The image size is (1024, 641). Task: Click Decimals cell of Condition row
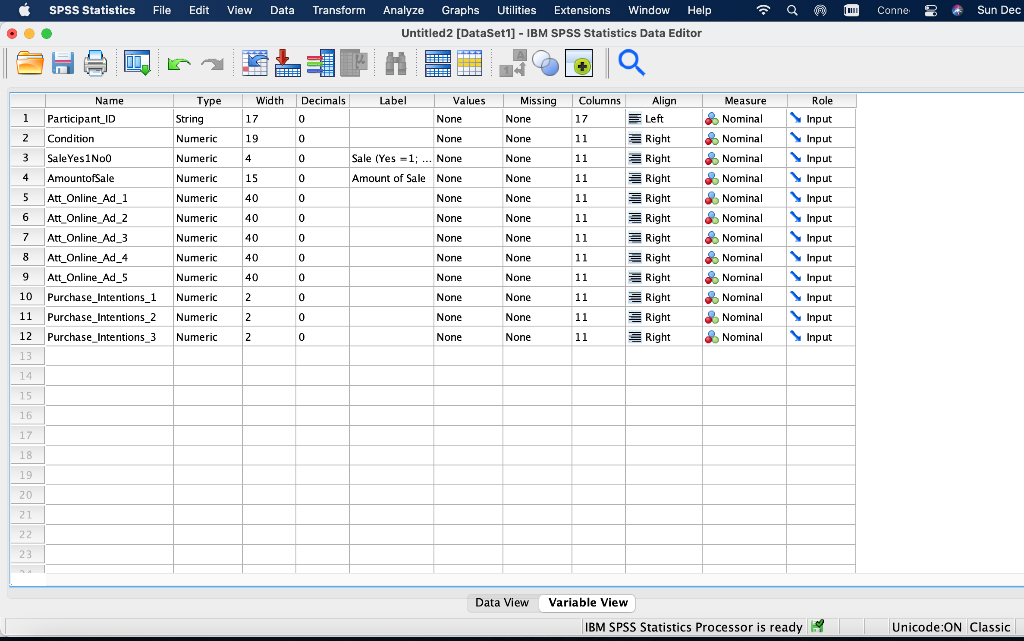click(323, 138)
